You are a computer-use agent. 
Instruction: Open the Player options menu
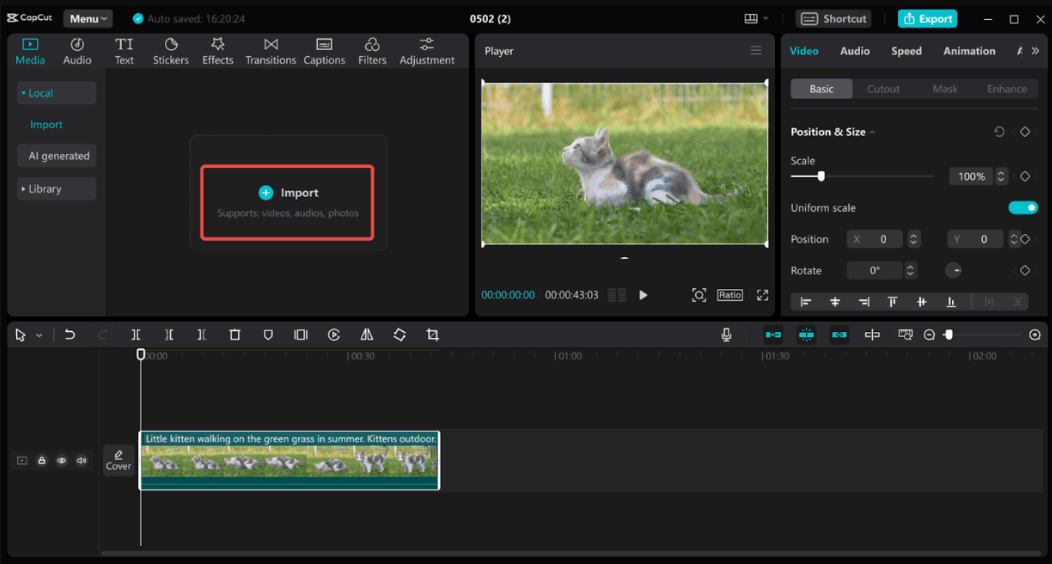click(756, 51)
